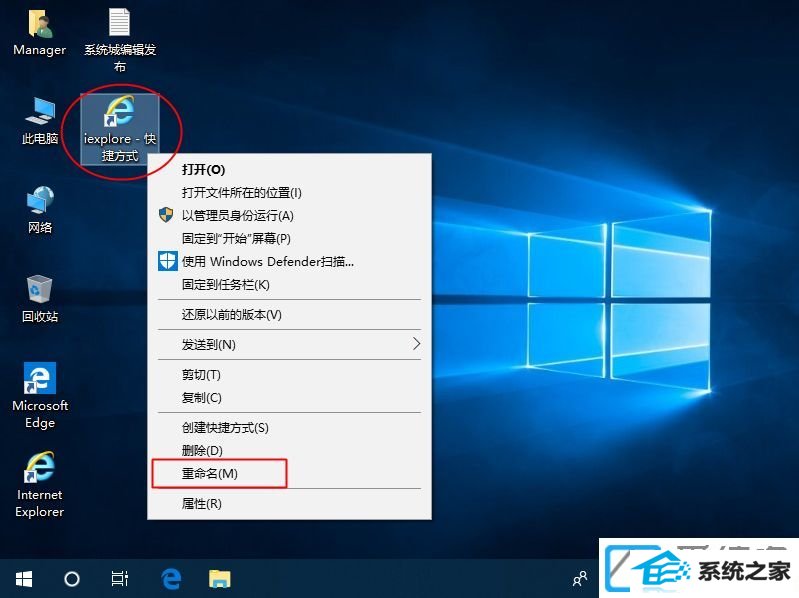Choose 还原以前的版本(V)
Screen dimensions: 799x598
tap(289, 315)
